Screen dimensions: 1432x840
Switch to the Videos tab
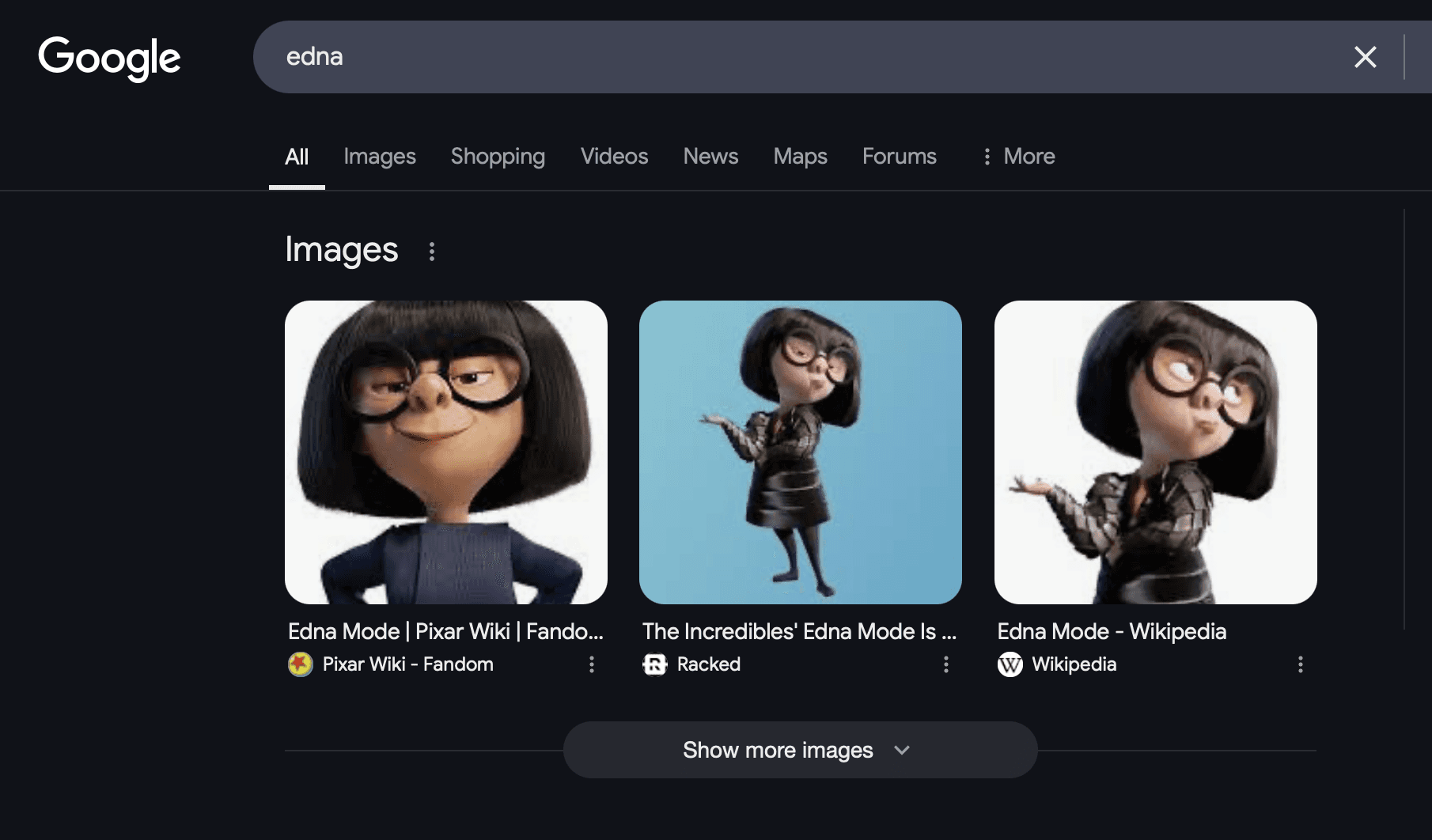(x=614, y=157)
